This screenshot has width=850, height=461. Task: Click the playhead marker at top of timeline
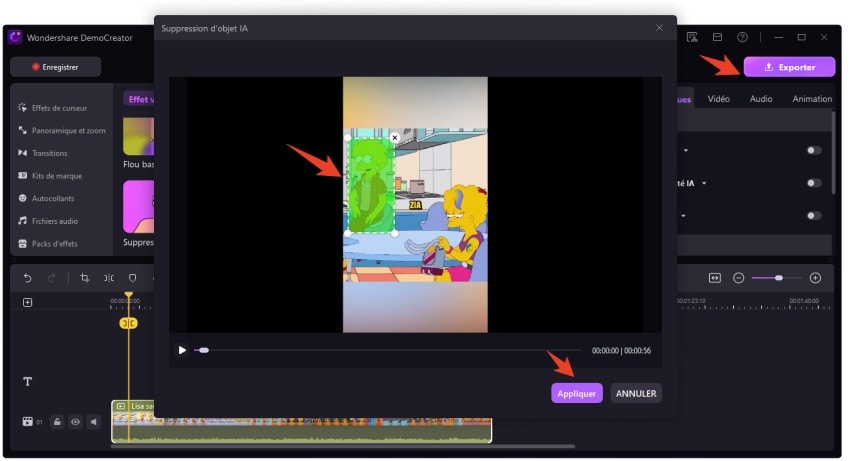[x=128, y=296]
